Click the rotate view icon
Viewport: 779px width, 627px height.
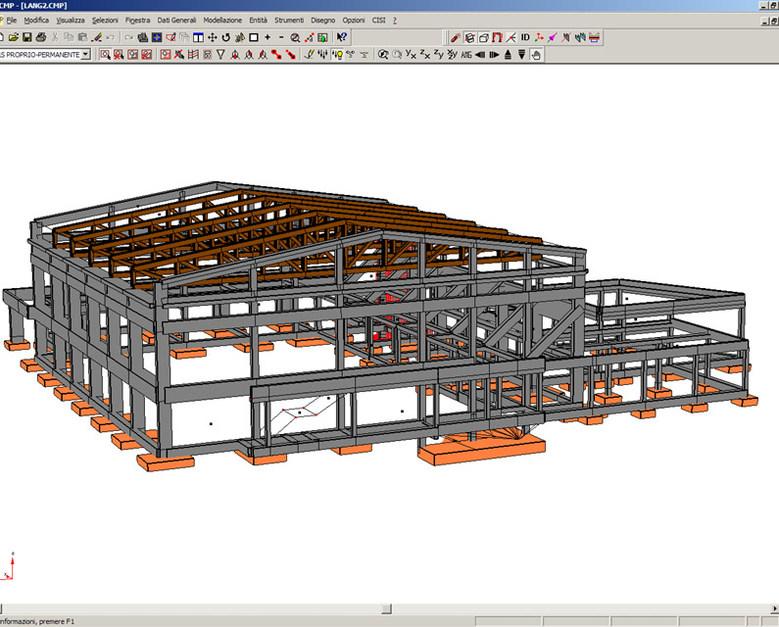coord(226,38)
